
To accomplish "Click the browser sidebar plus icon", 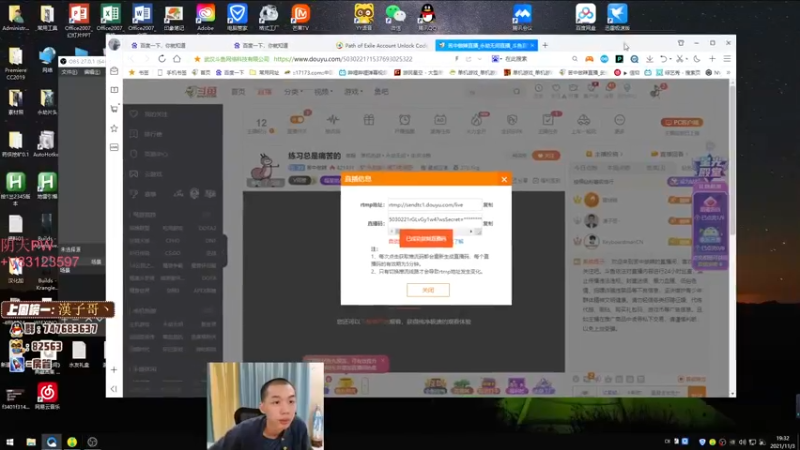I will tap(114, 370).
